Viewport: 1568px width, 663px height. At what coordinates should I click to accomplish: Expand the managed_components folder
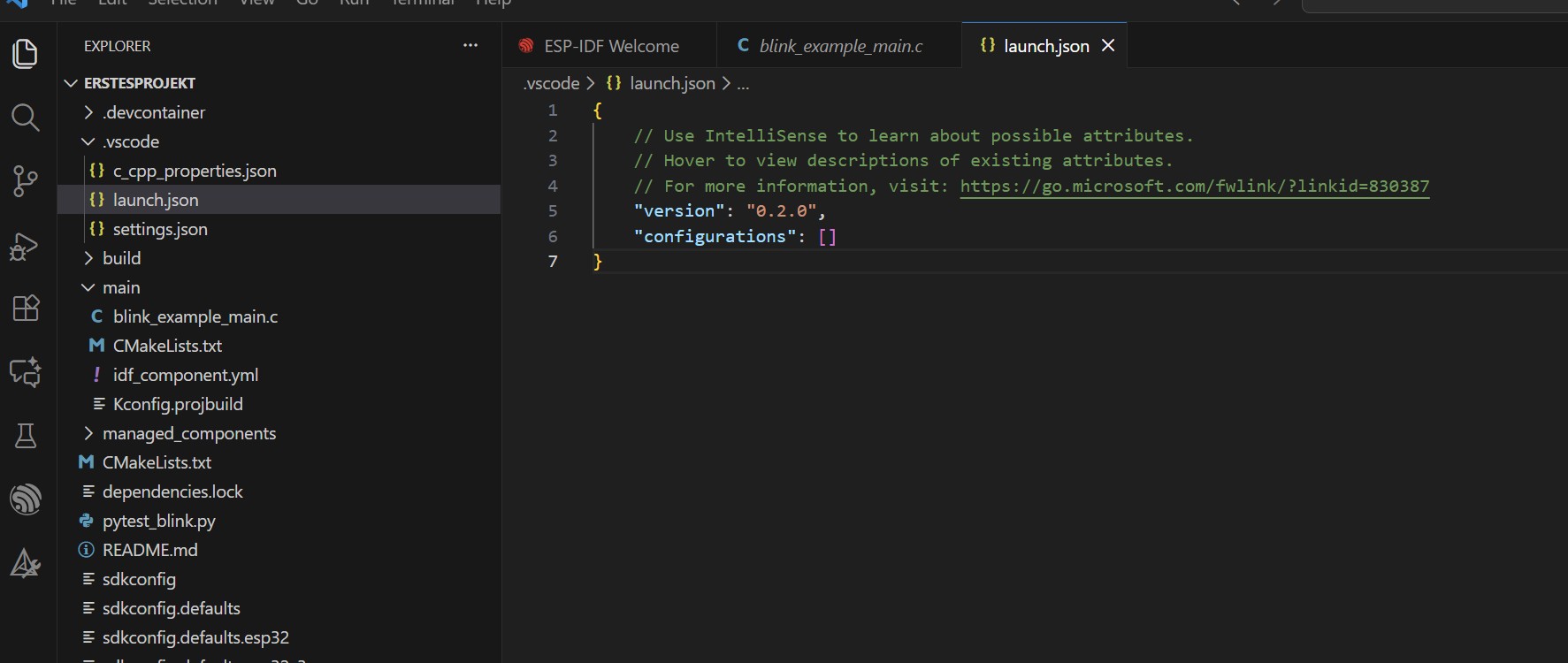pos(188,433)
